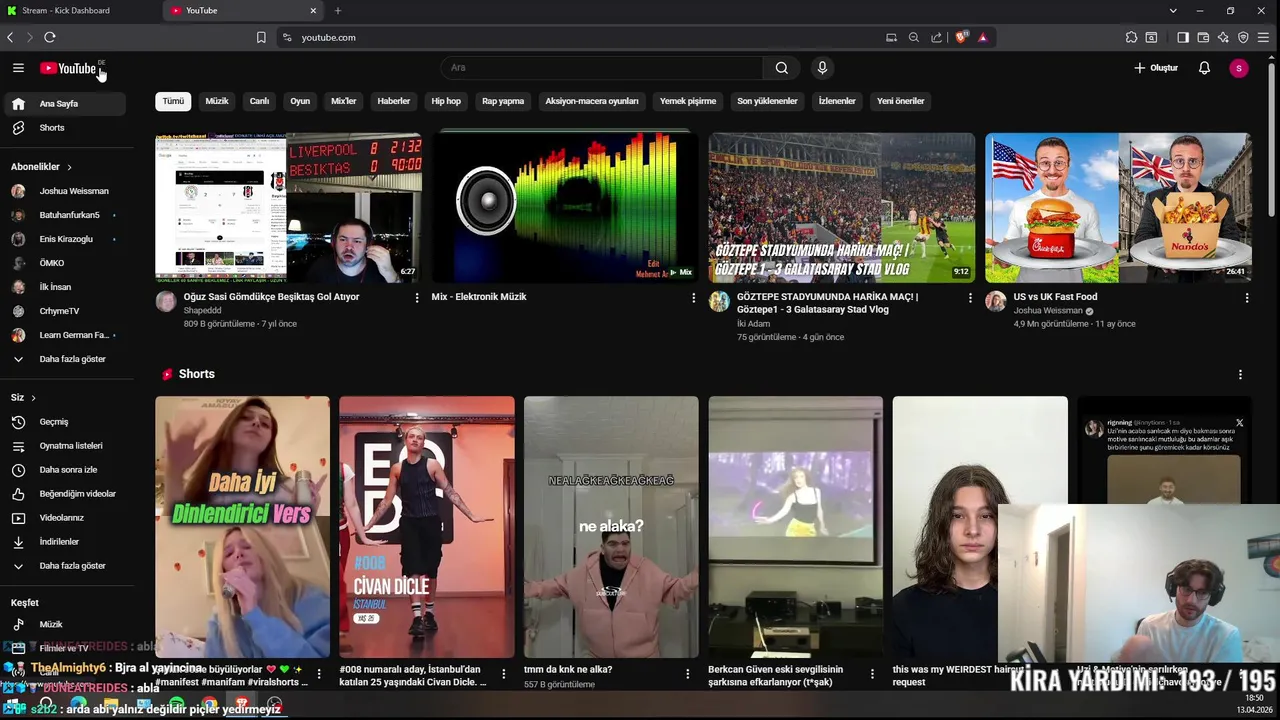Bookmark this page with bookmark icon

tap(261, 37)
